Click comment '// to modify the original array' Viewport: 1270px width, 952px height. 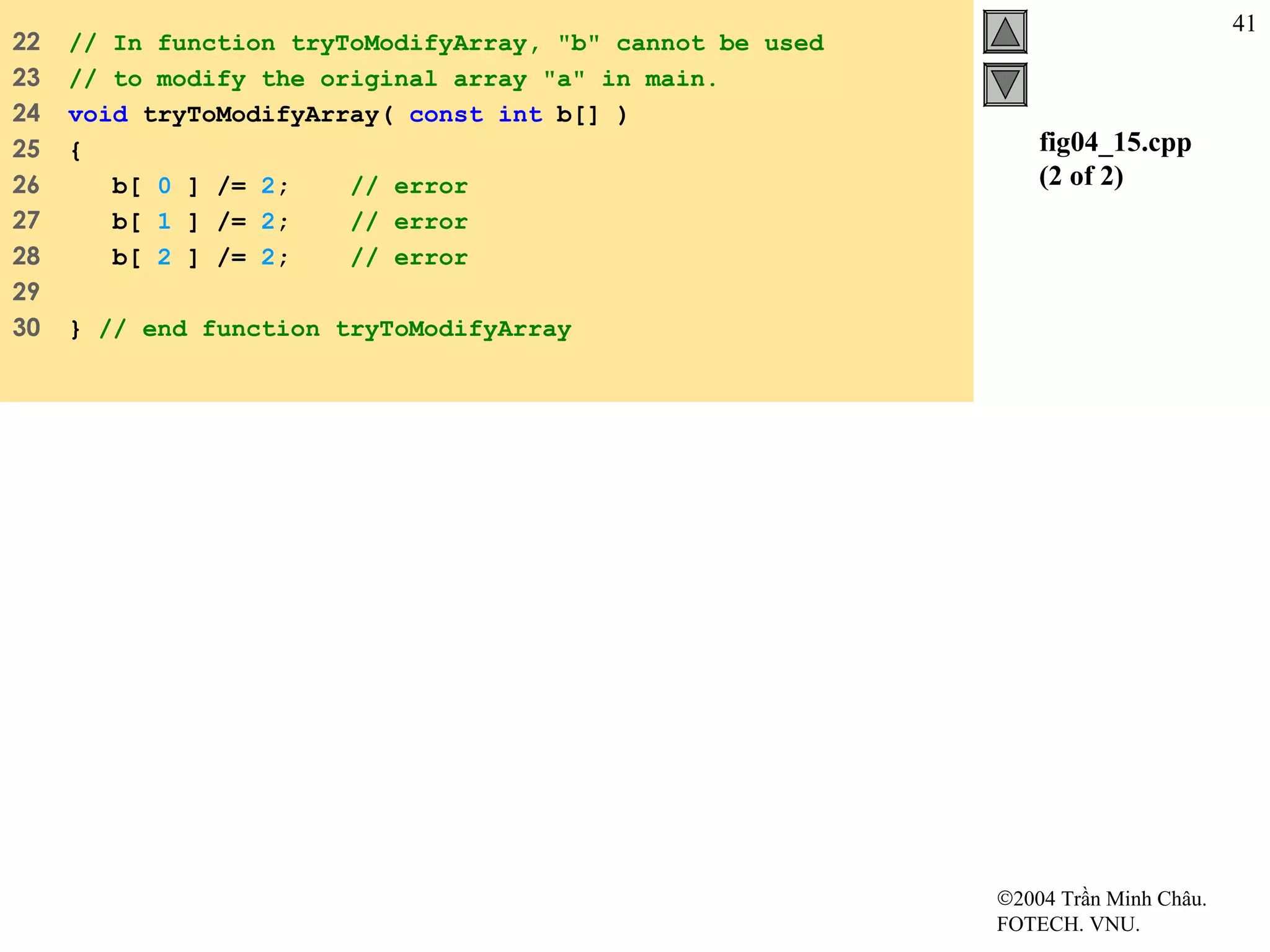click(393, 79)
